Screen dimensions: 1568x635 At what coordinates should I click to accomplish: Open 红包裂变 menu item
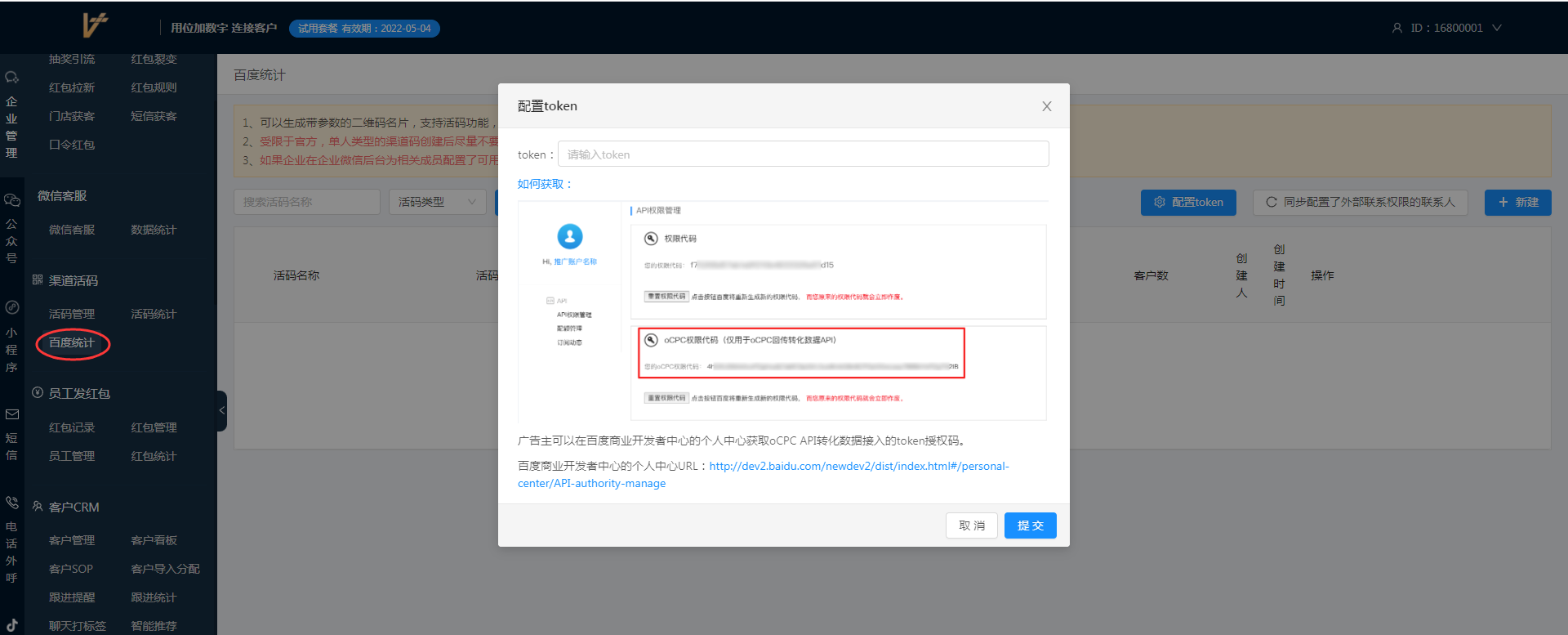tap(154, 59)
